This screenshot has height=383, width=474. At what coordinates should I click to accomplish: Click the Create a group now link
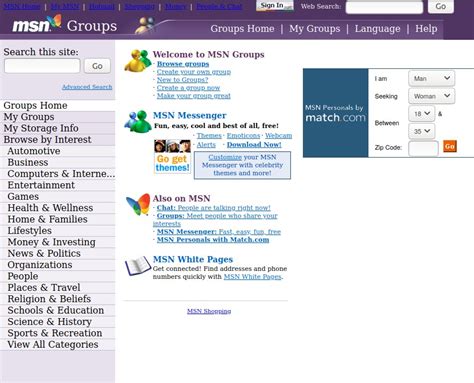188,88
